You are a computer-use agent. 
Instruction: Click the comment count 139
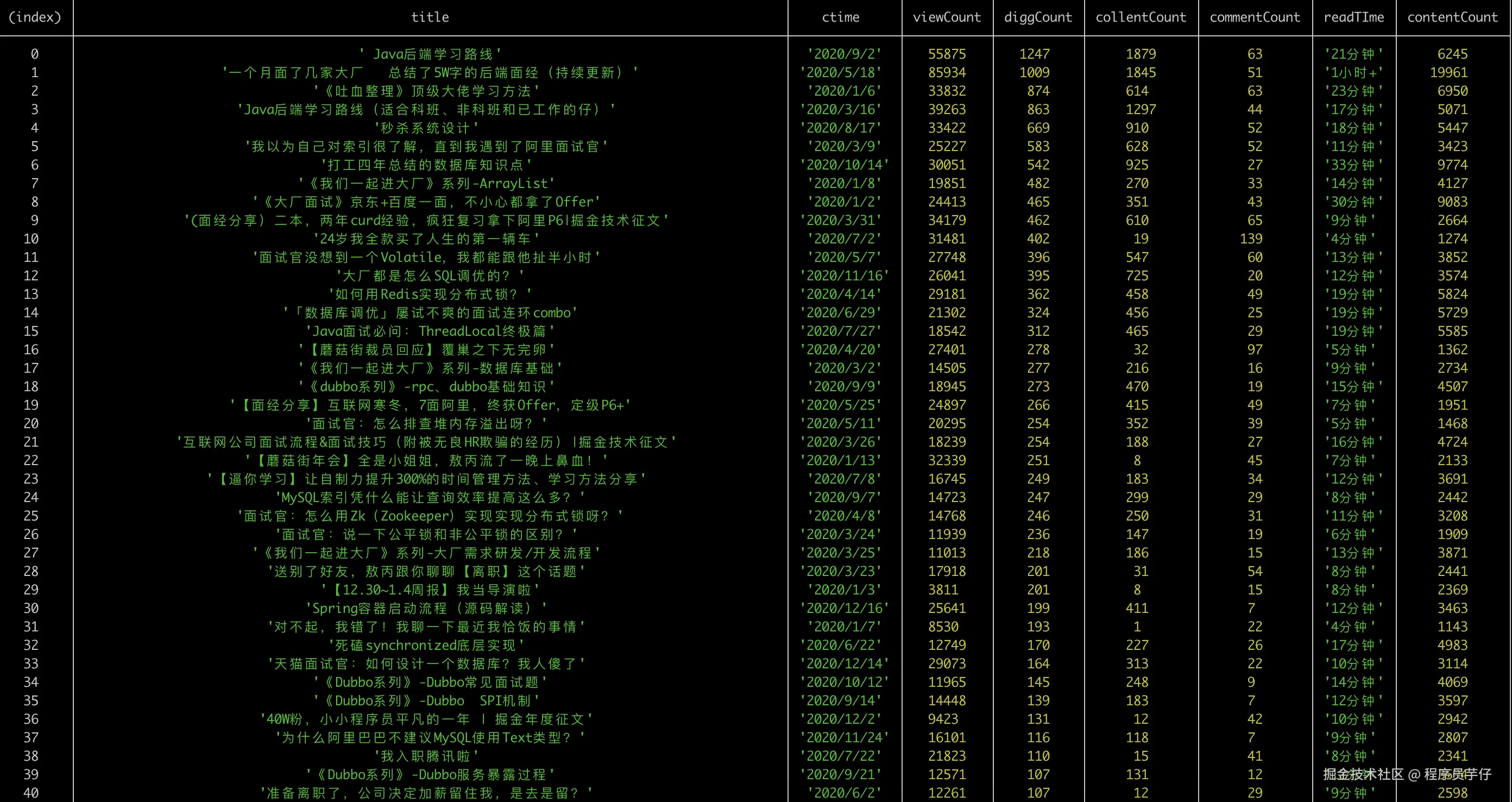(1251, 239)
